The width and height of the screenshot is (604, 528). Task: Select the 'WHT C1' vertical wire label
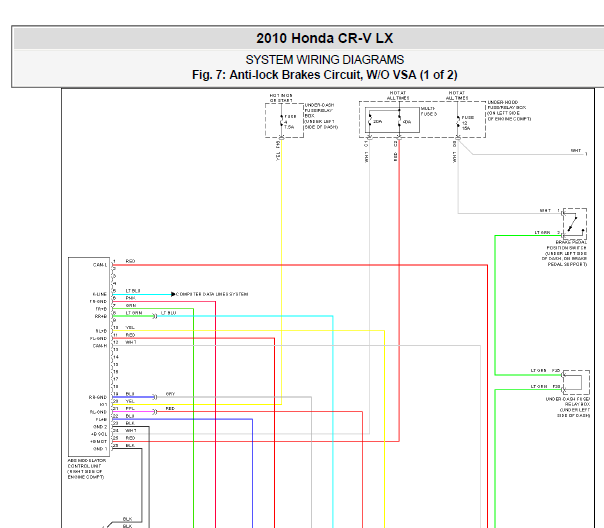(x=366, y=151)
